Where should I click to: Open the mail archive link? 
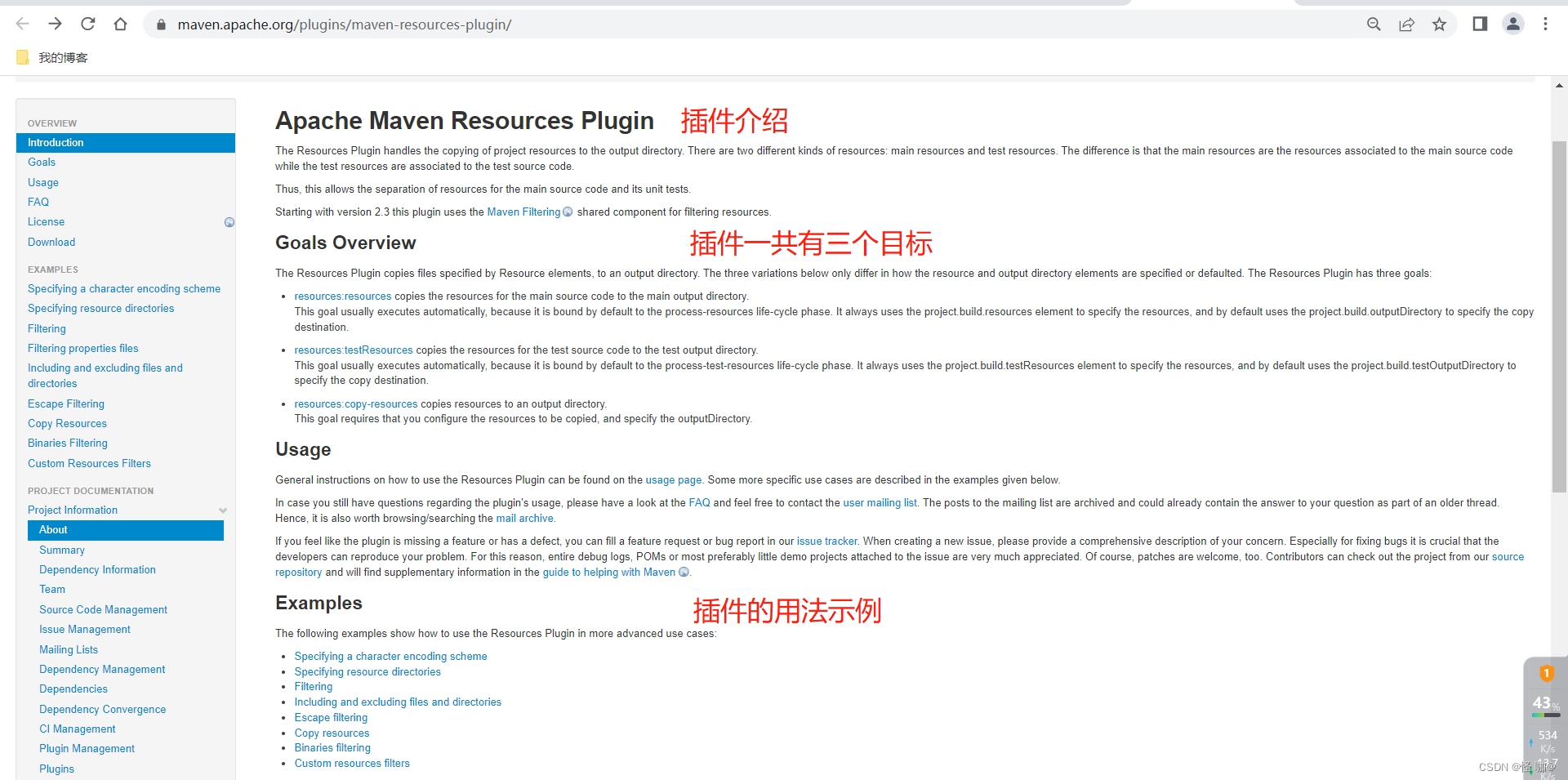click(x=525, y=519)
